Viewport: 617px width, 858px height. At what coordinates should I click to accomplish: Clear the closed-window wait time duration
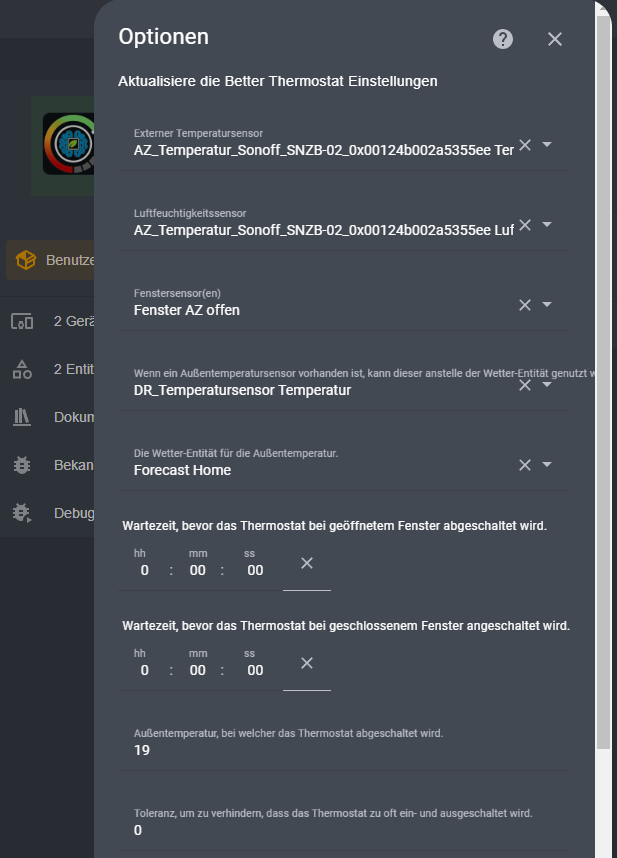[x=307, y=664]
